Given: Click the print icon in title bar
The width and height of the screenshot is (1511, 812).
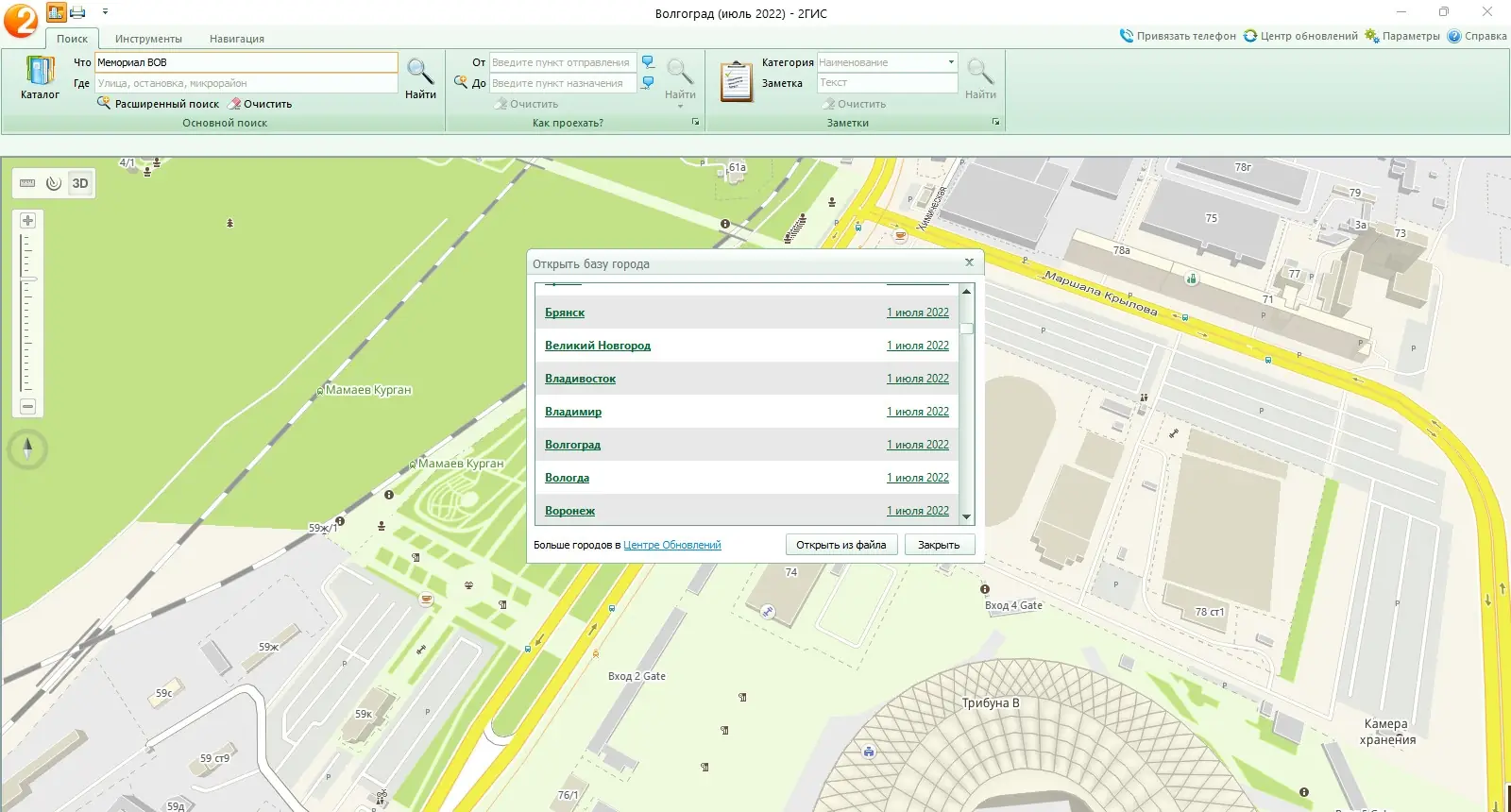Looking at the screenshot, I should click(x=78, y=12).
